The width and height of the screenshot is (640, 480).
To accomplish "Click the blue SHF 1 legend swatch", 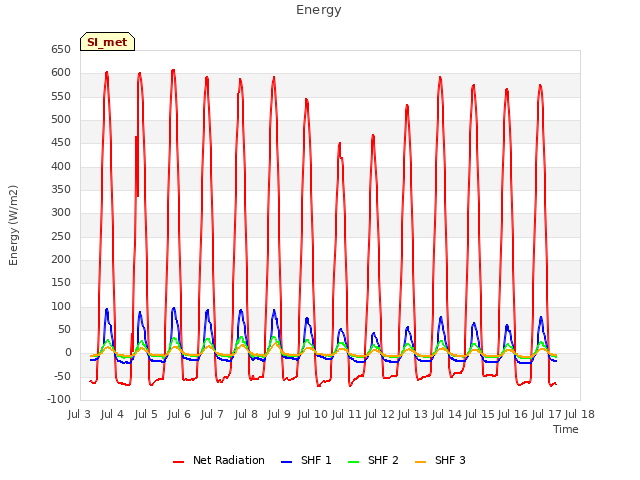I will coord(287,462).
